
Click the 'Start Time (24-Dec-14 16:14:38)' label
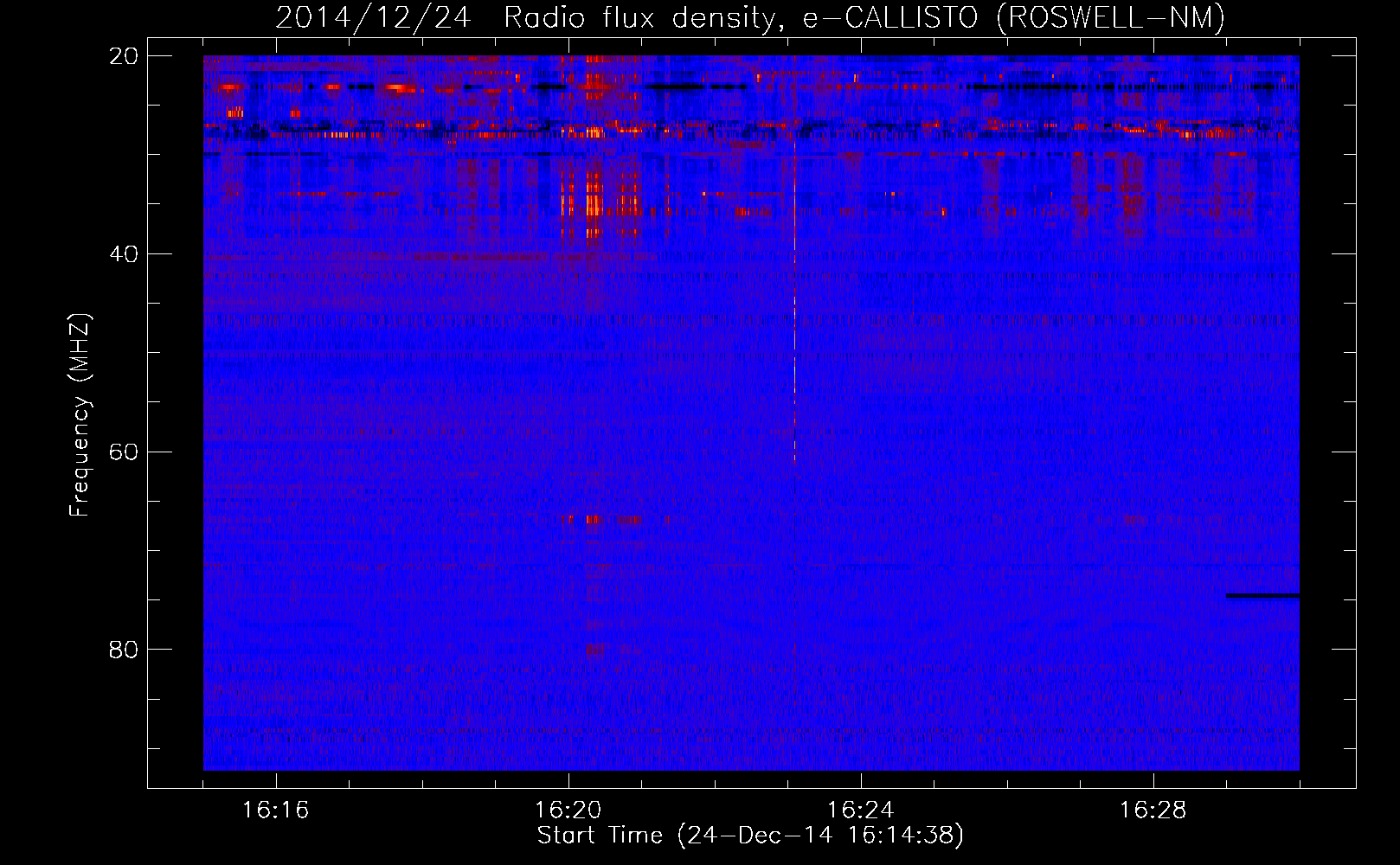(750, 836)
